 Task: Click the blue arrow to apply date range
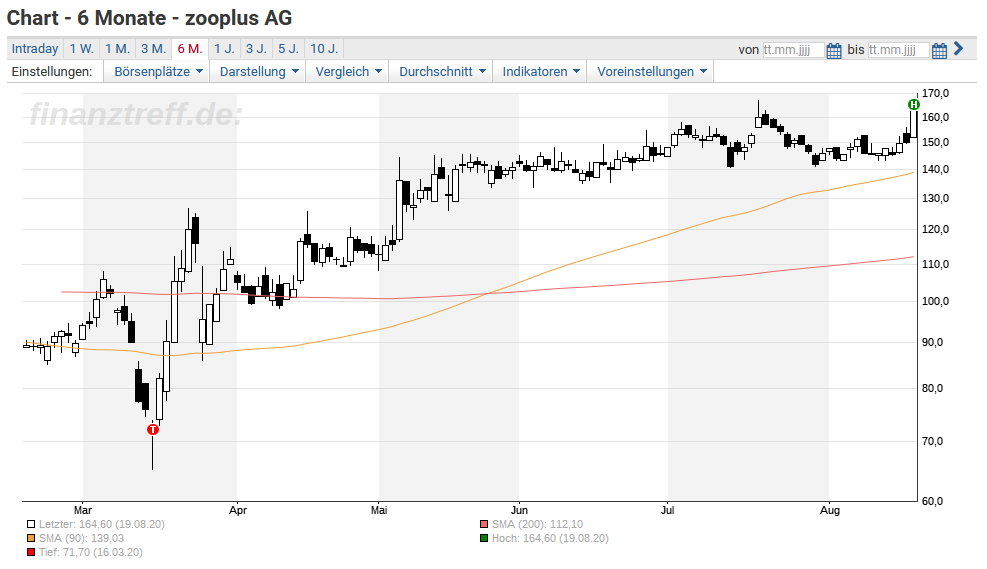click(959, 48)
